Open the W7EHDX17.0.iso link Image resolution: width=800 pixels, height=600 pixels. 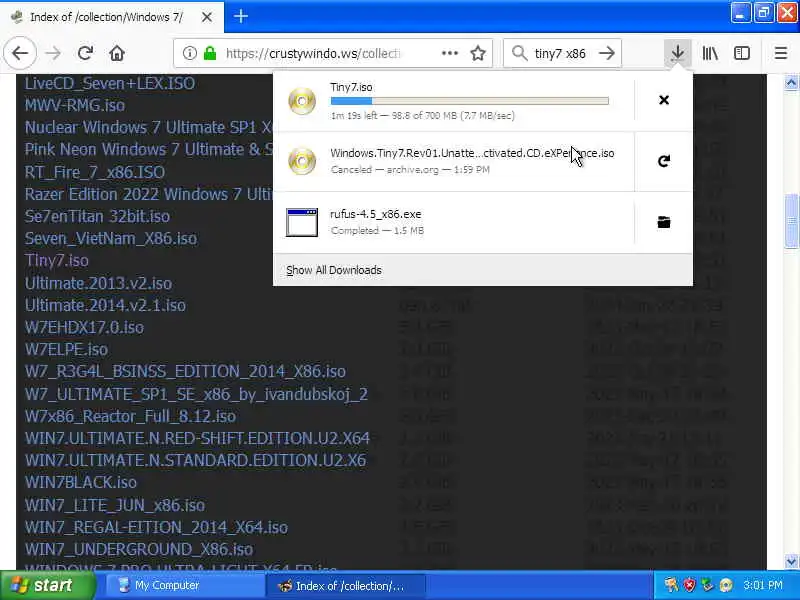tap(84, 327)
